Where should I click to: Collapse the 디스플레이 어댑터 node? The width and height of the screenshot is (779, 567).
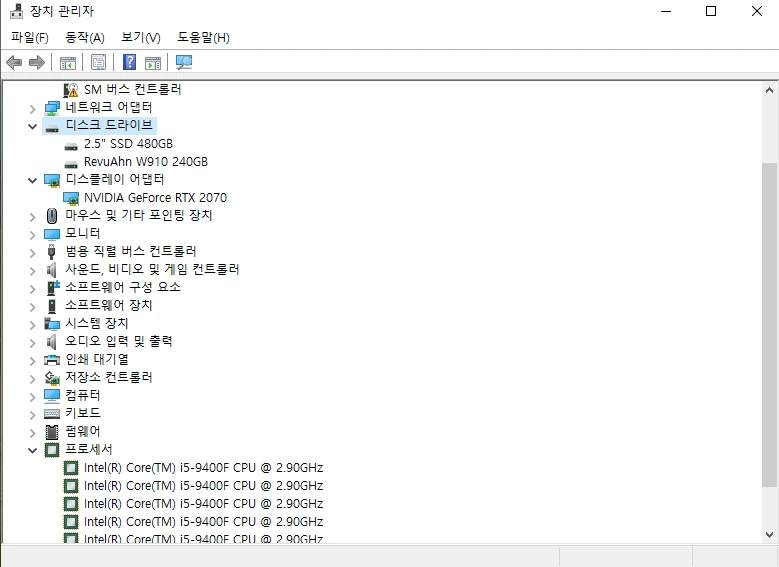click(32, 181)
